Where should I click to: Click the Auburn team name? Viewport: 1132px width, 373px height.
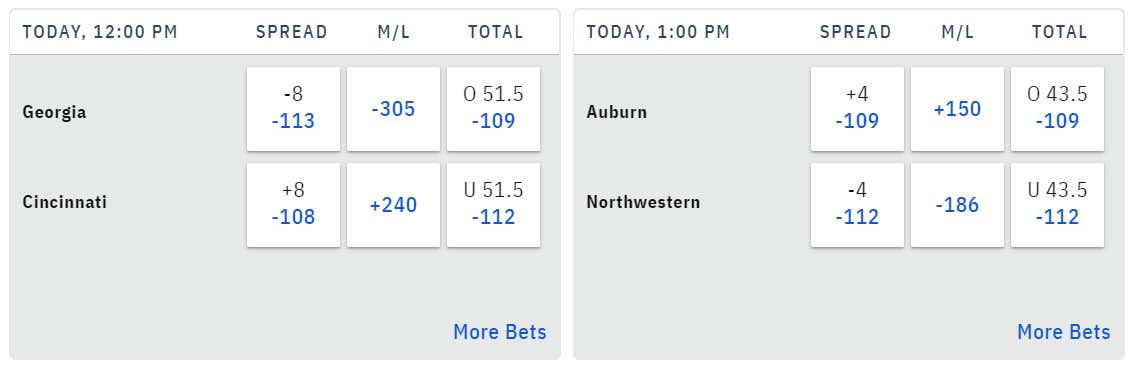click(x=617, y=113)
